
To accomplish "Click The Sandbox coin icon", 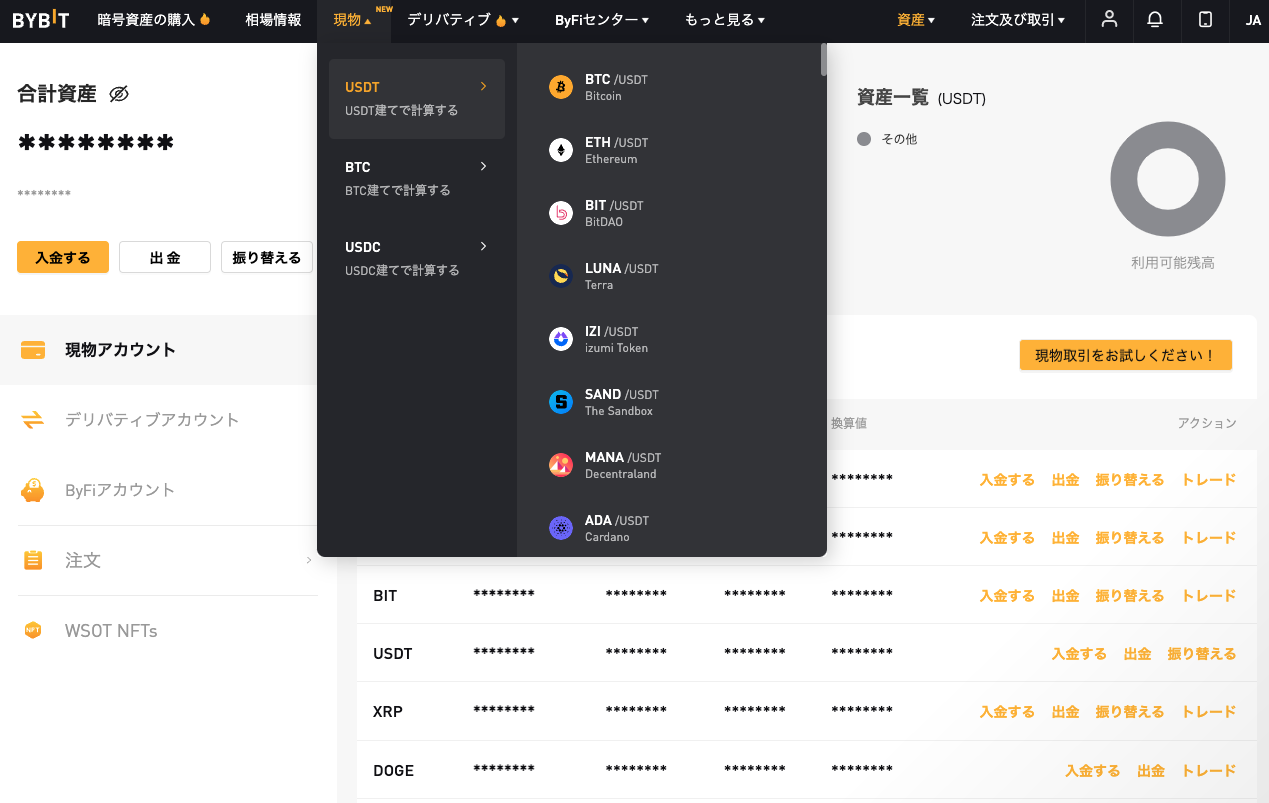I will (x=561, y=402).
